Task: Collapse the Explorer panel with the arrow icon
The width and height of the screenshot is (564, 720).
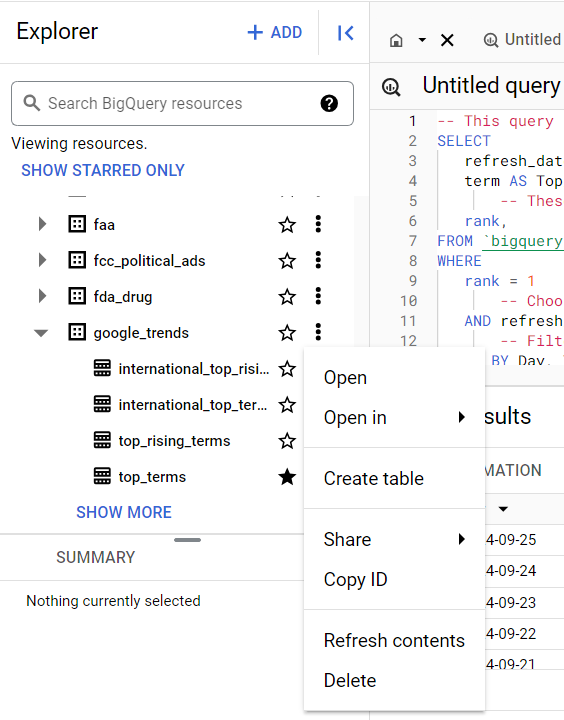Action: (345, 33)
